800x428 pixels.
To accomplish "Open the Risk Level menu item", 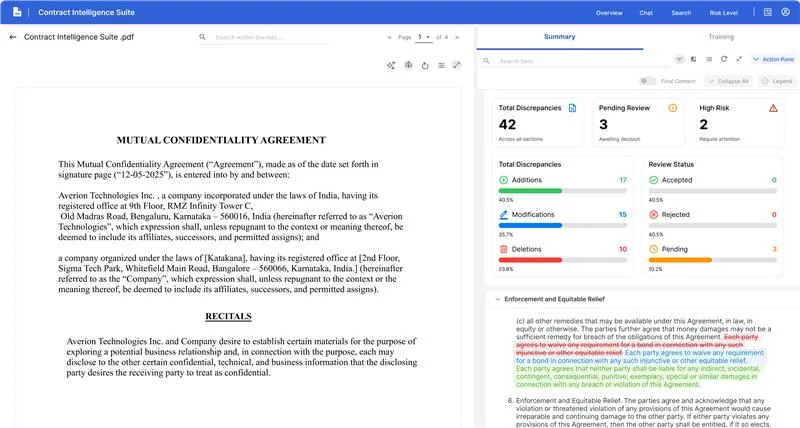I will (723, 13).
